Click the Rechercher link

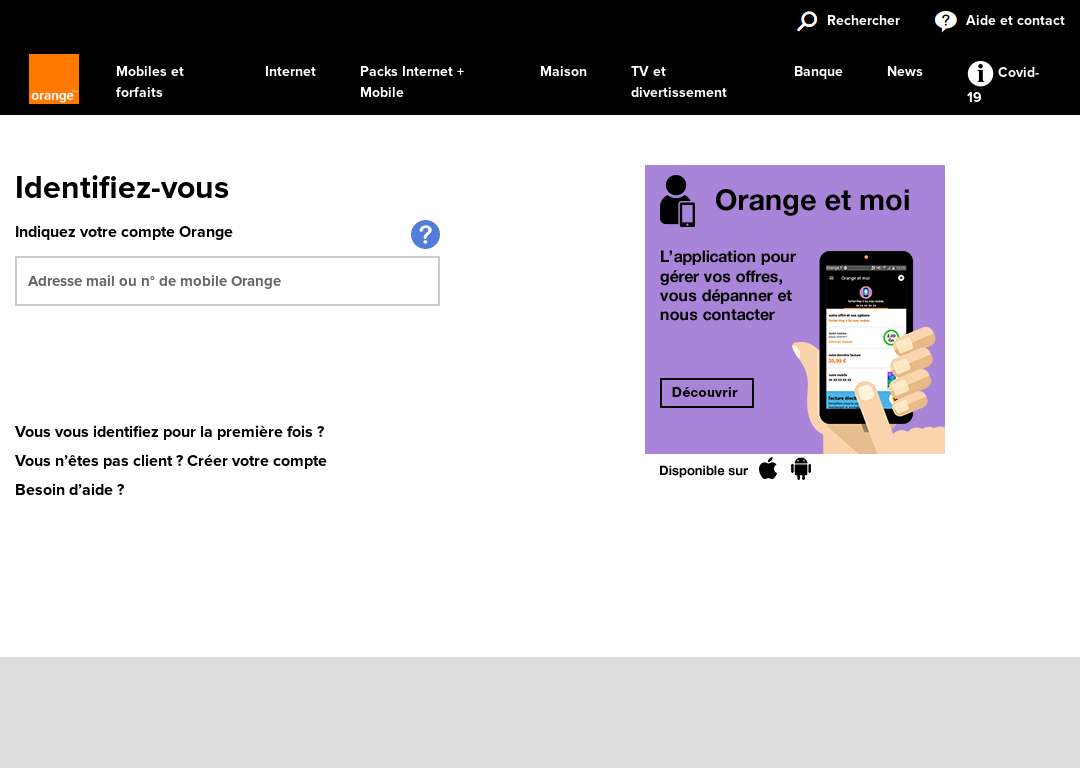tap(863, 21)
